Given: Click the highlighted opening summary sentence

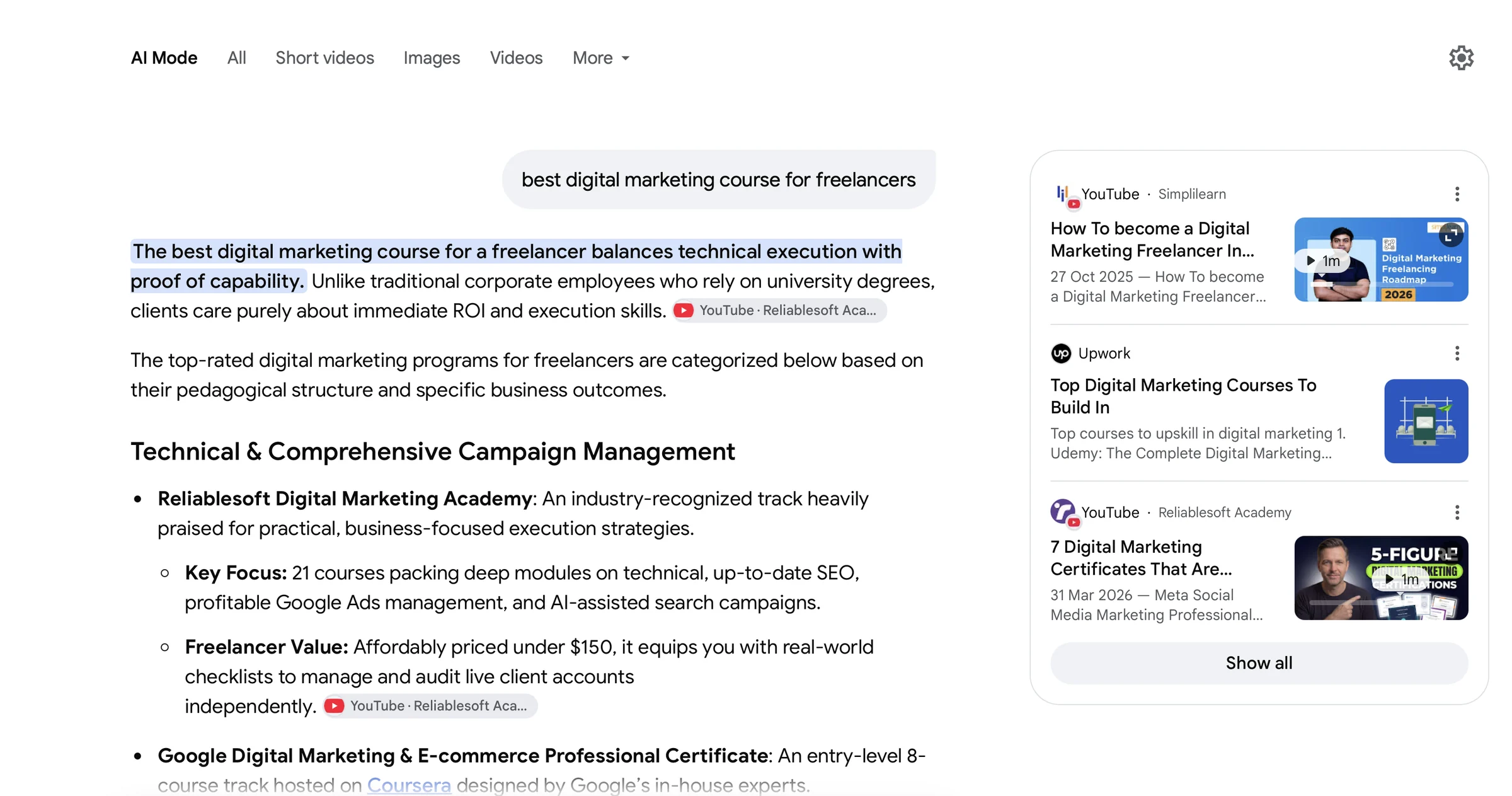Looking at the screenshot, I should pos(516,266).
